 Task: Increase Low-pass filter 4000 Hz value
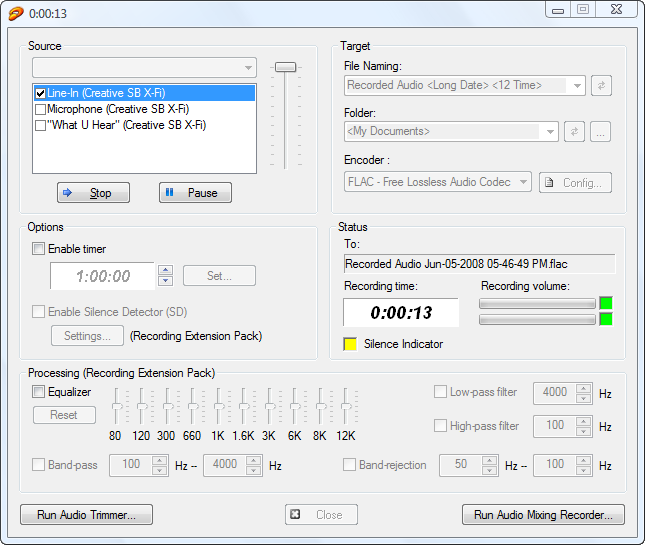(583, 388)
